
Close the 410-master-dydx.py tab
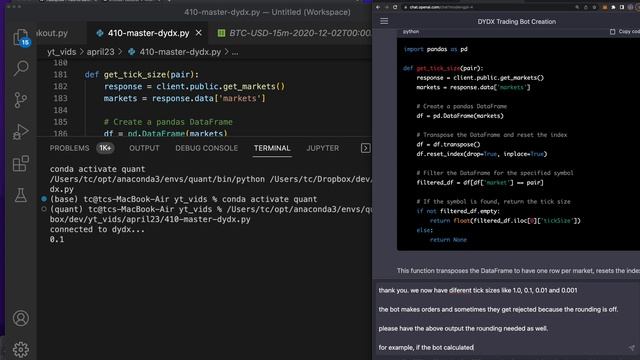pyautogui.click(x=199, y=33)
